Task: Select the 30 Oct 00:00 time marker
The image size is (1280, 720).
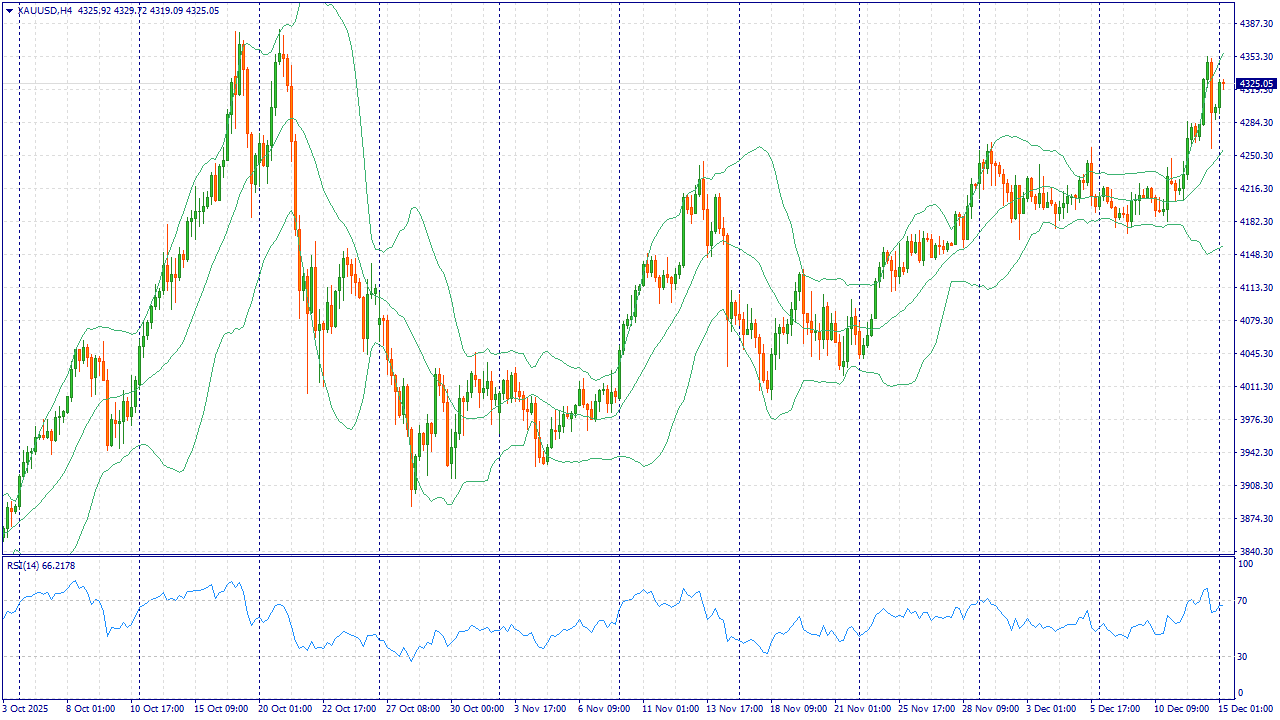Action: (479, 709)
